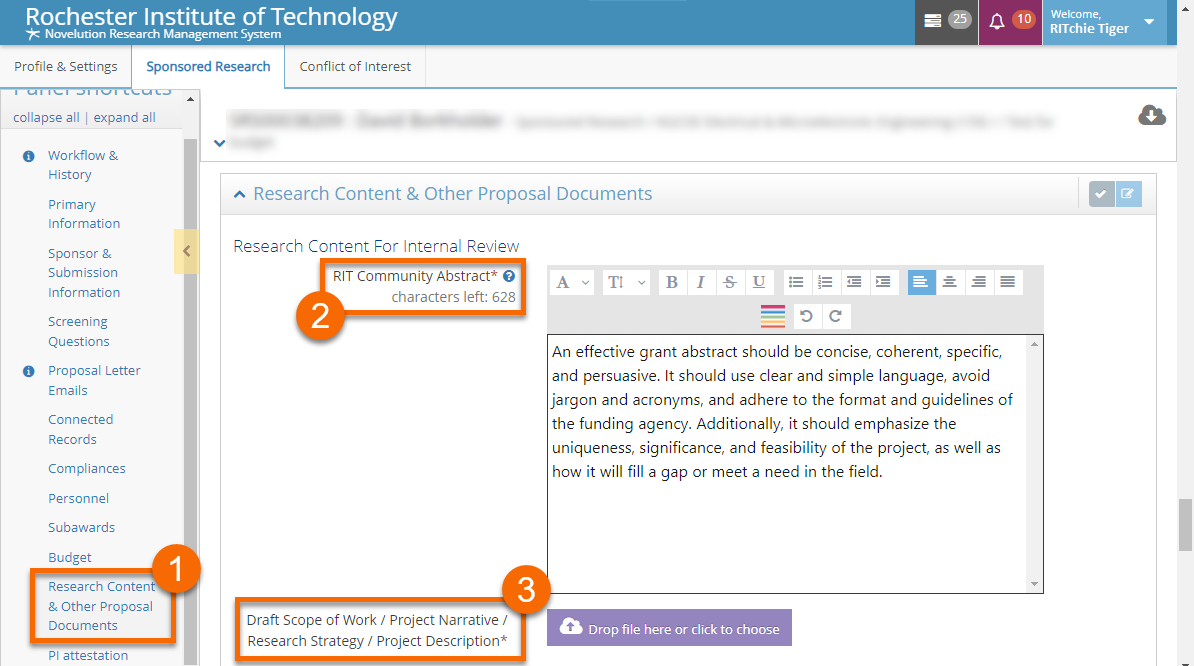1194x666 pixels.
Task: Open the rainbow text color picker
Action: (x=772, y=317)
